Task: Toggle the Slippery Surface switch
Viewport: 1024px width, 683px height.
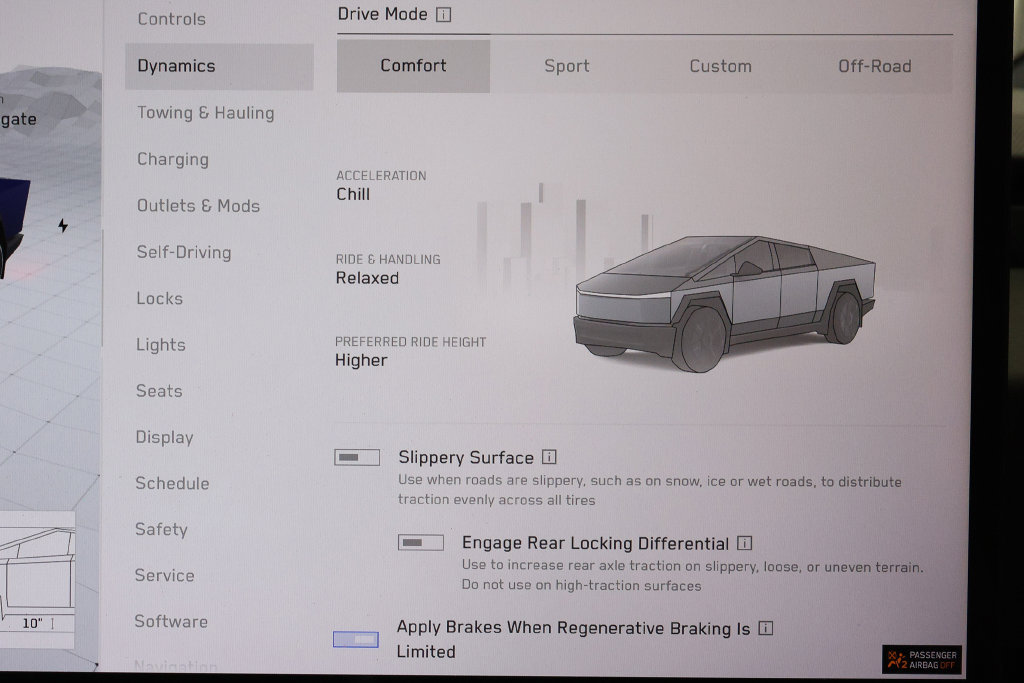Action: (357, 457)
